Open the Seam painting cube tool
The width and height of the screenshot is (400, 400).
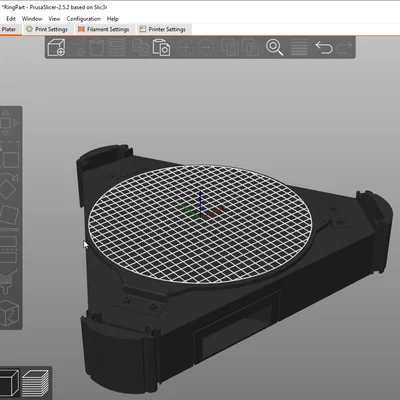[x=9, y=313]
